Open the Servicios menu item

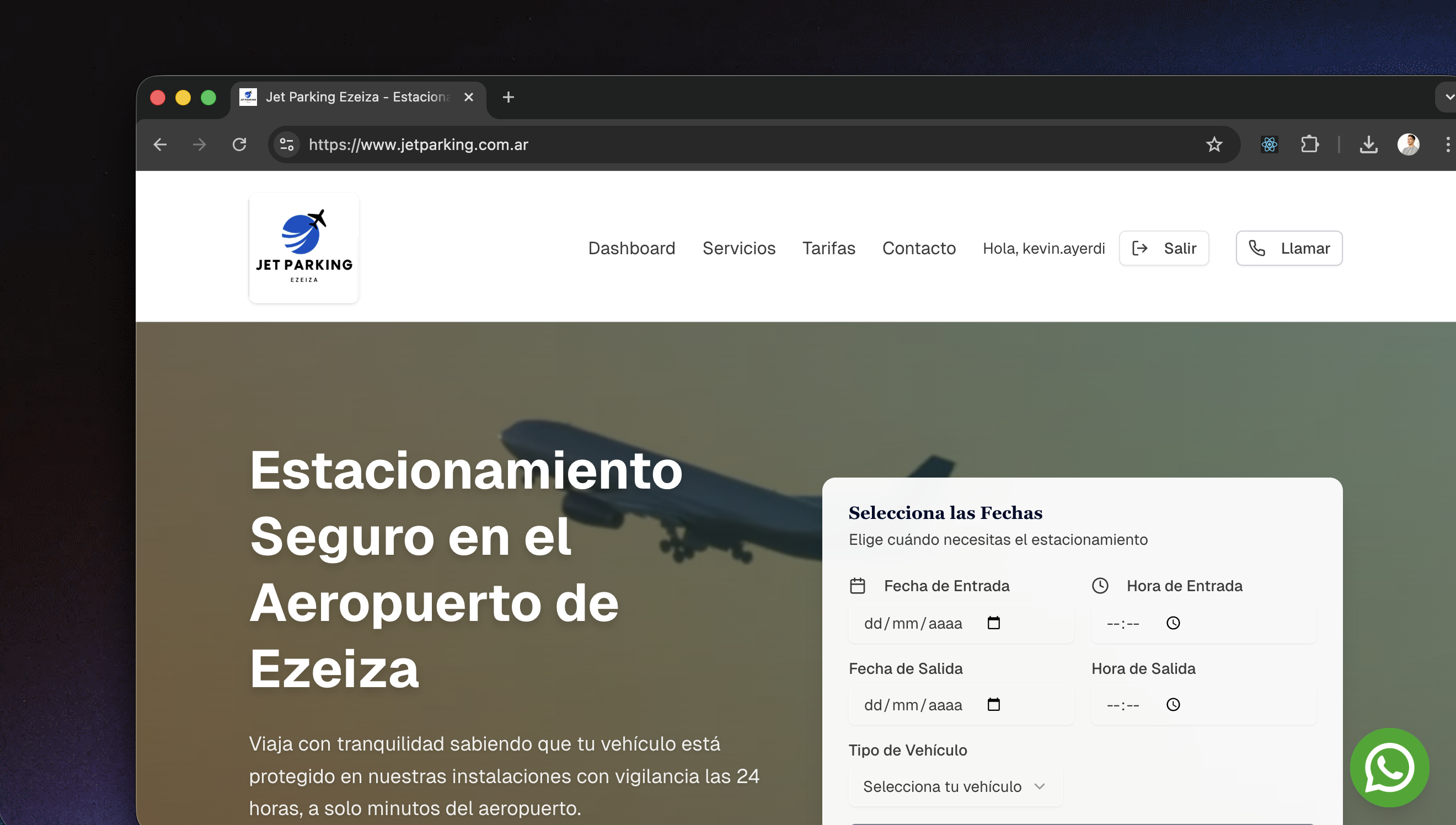[740, 248]
